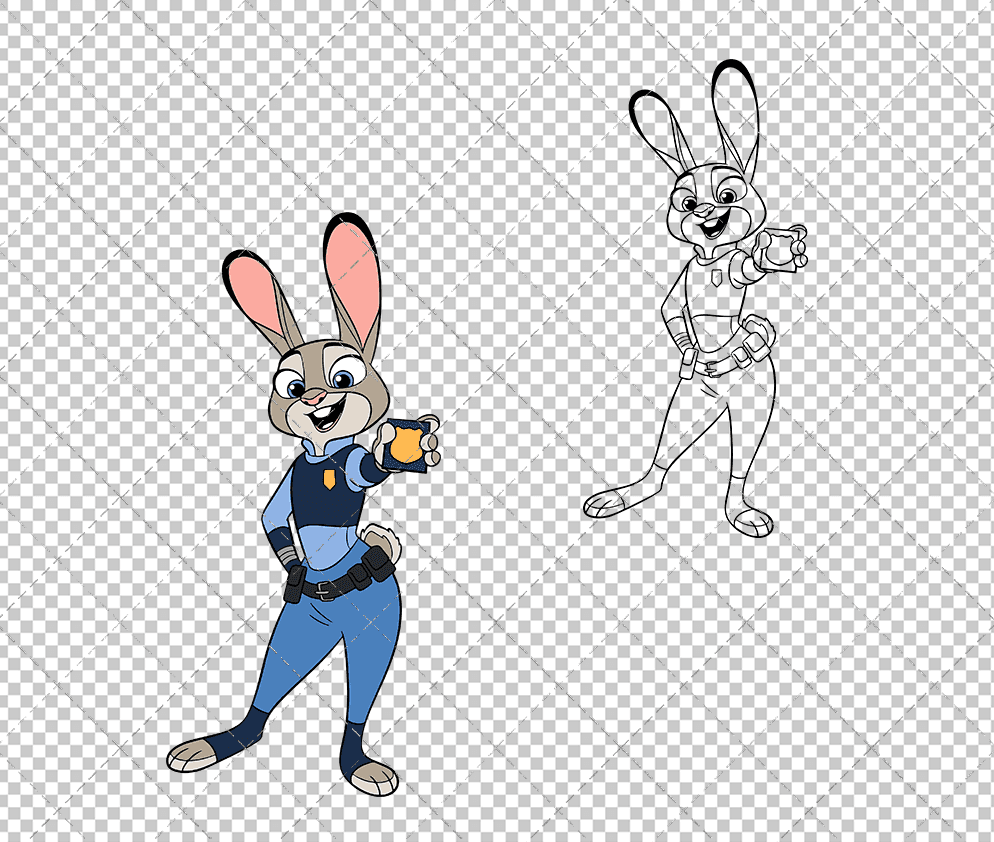Click the colored rabbit's pink nose
Image resolution: width=994 pixels, height=842 pixels.
[315, 399]
